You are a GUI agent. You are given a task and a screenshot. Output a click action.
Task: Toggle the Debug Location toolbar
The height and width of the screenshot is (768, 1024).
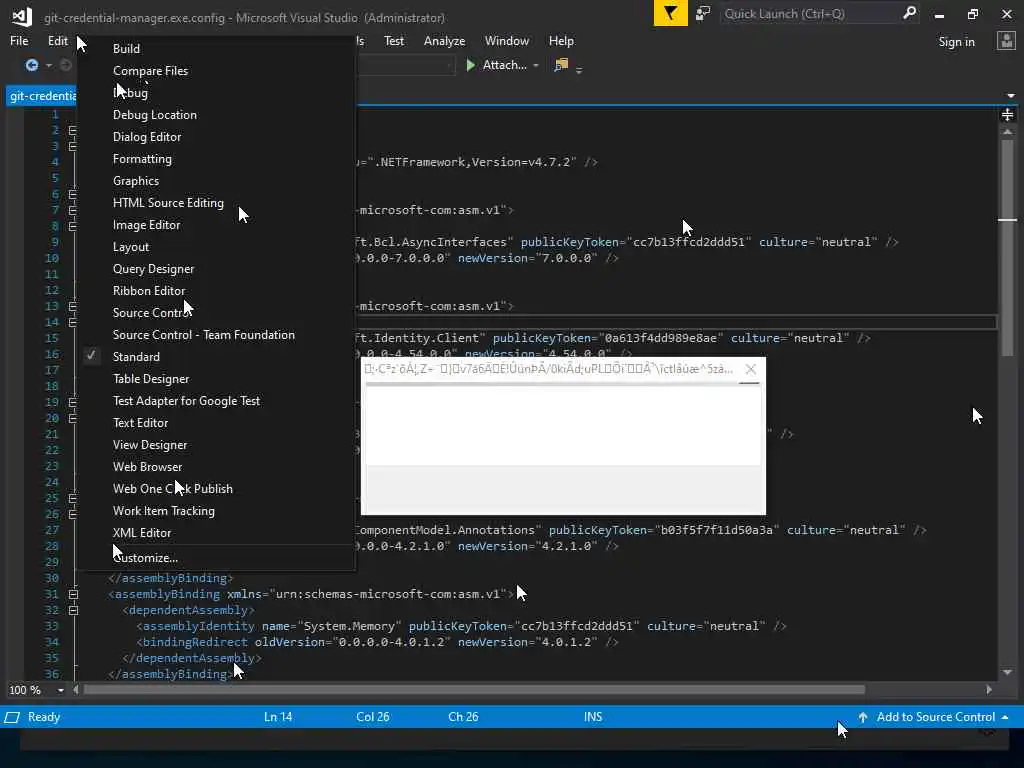coord(217,115)
